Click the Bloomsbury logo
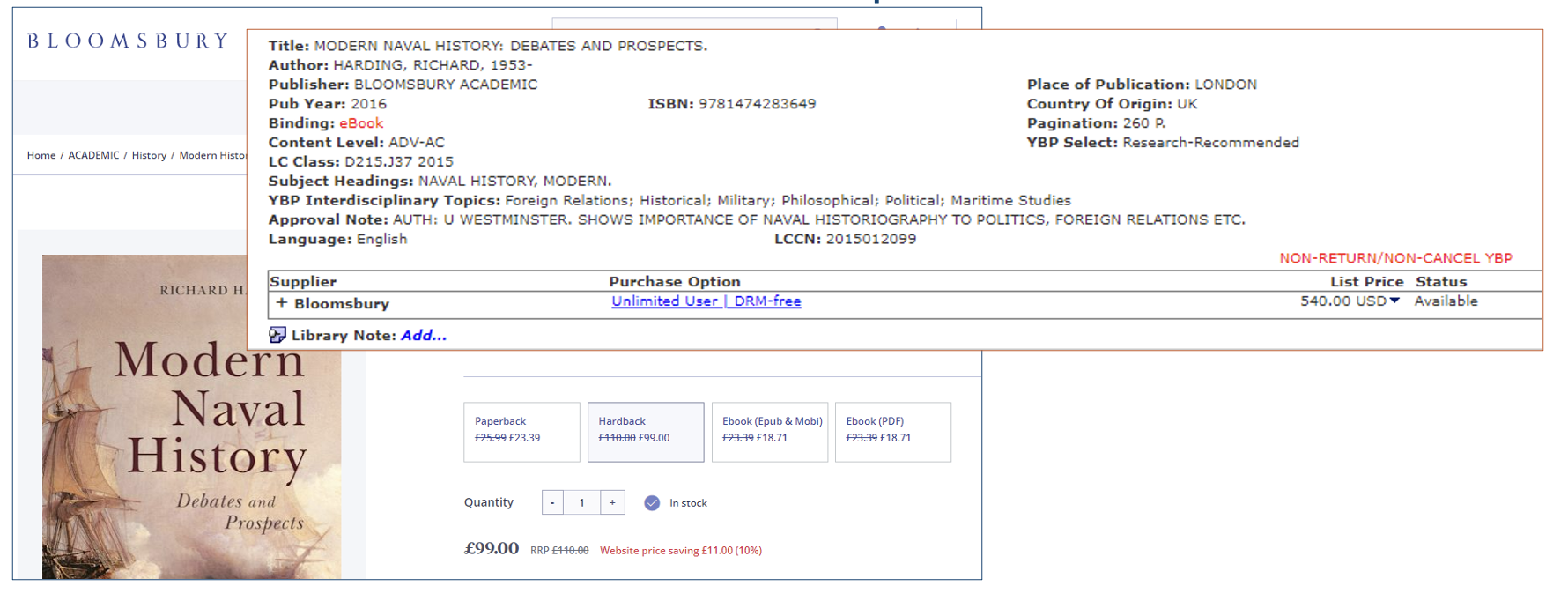The image size is (1568, 601). [x=129, y=41]
